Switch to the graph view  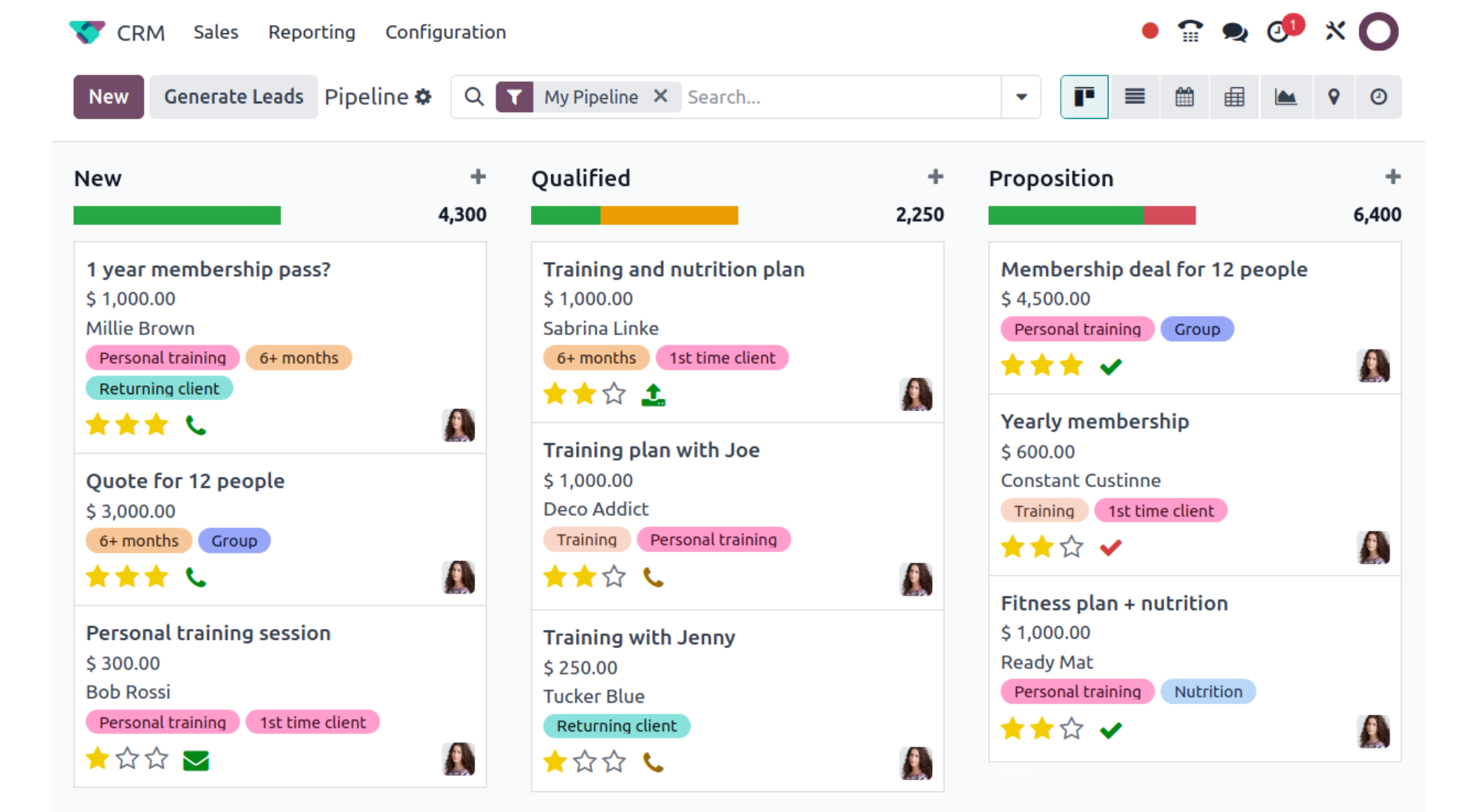point(1285,97)
